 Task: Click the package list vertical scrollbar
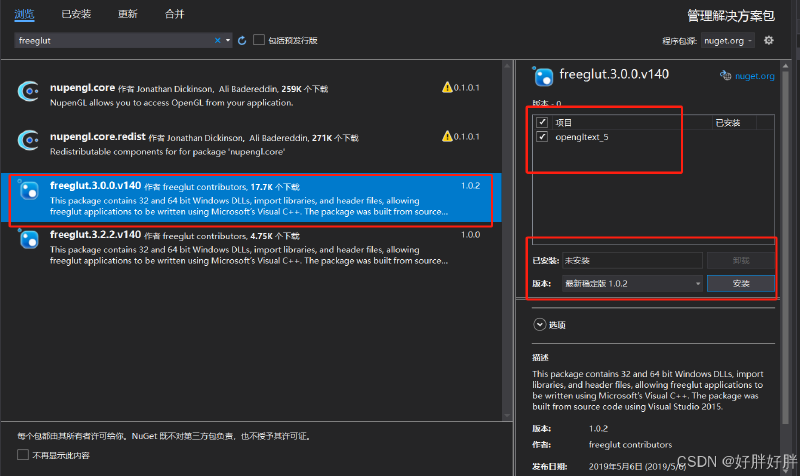507,240
